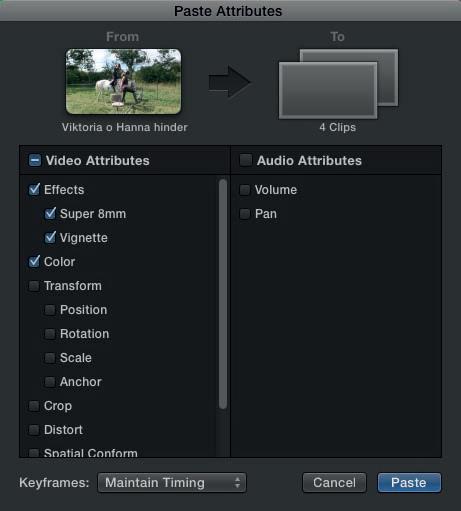
Task: Tick the Anchor checkbox
Action: pyautogui.click(x=50, y=382)
